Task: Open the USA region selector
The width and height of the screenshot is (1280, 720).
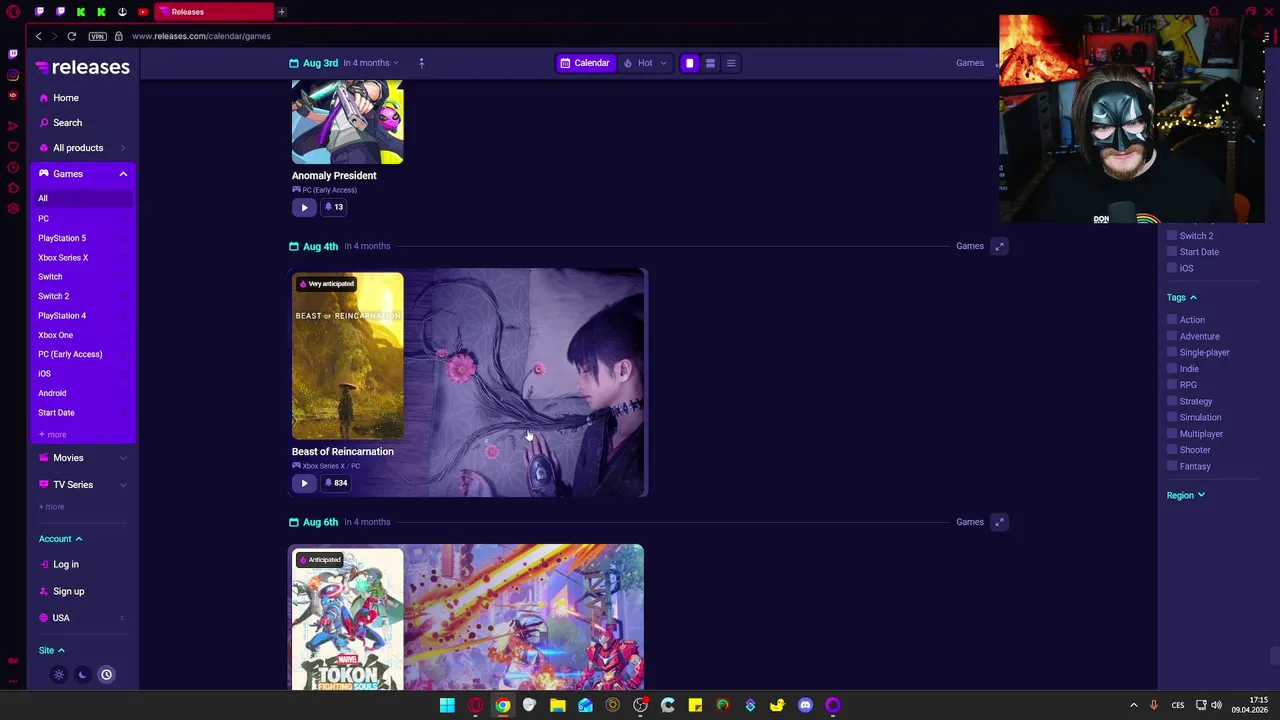Action: (82, 618)
